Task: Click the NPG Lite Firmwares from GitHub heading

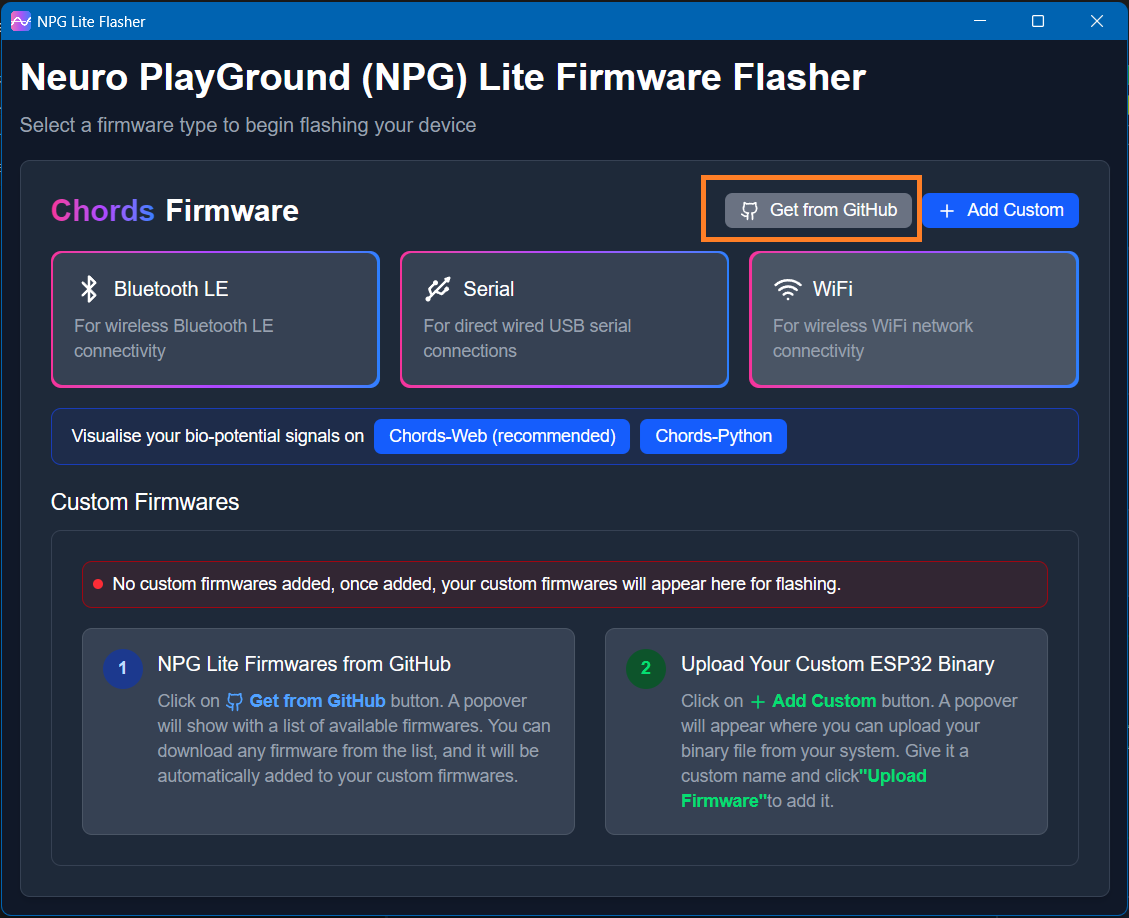Action: (x=304, y=664)
